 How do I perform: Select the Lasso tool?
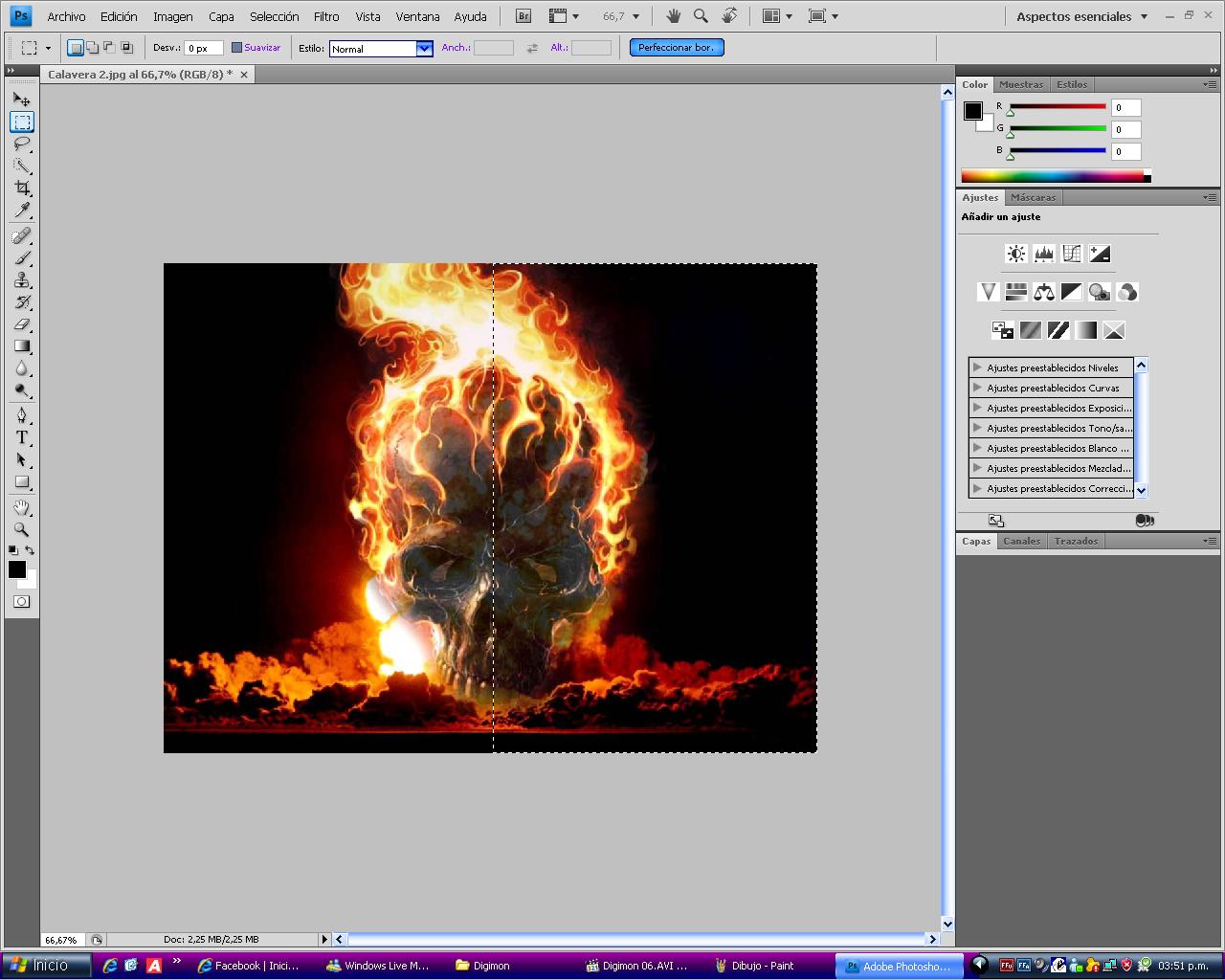(22, 144)
